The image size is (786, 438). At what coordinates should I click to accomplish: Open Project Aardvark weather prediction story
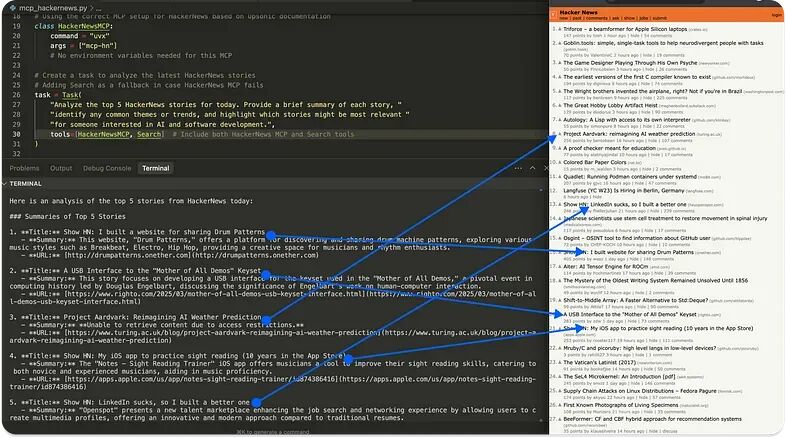(629, 134)
